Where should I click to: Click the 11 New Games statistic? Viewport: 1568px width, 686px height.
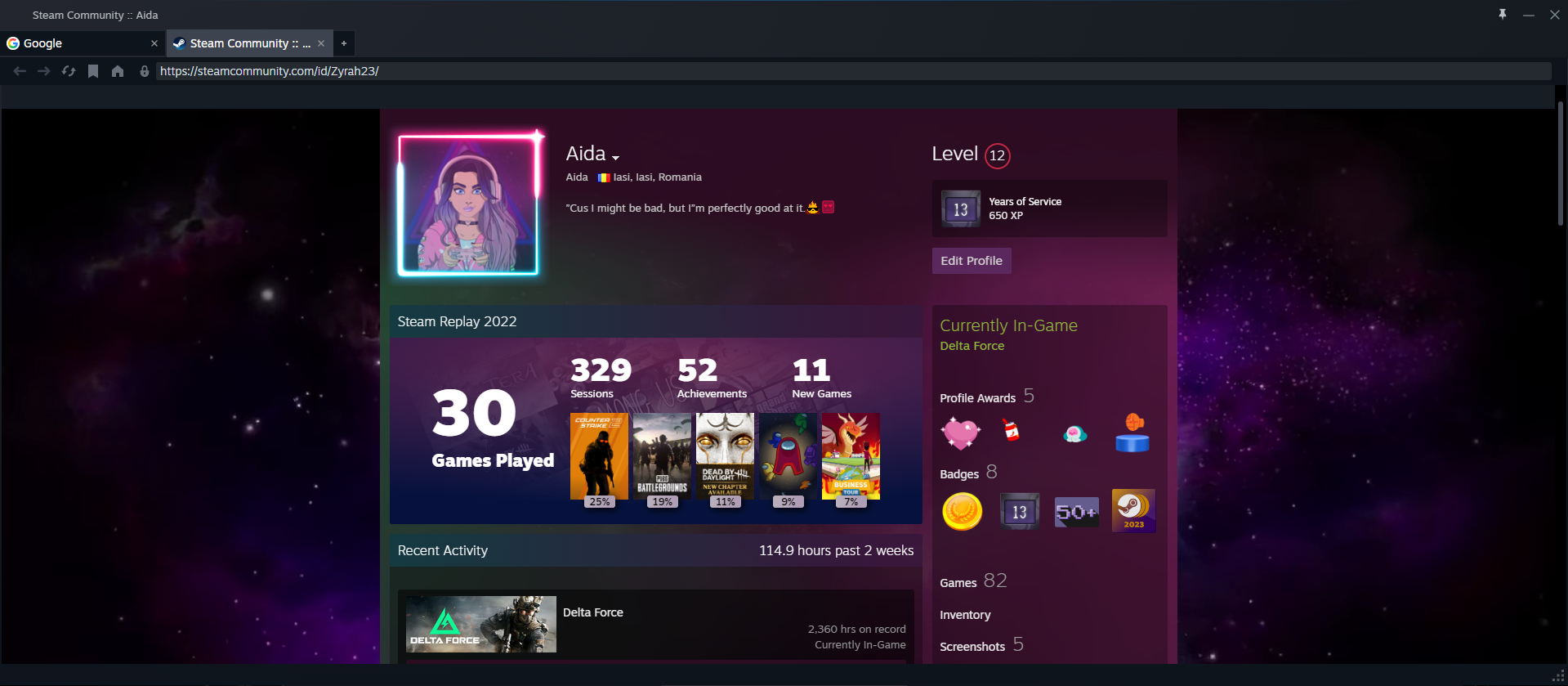(821, 378)
